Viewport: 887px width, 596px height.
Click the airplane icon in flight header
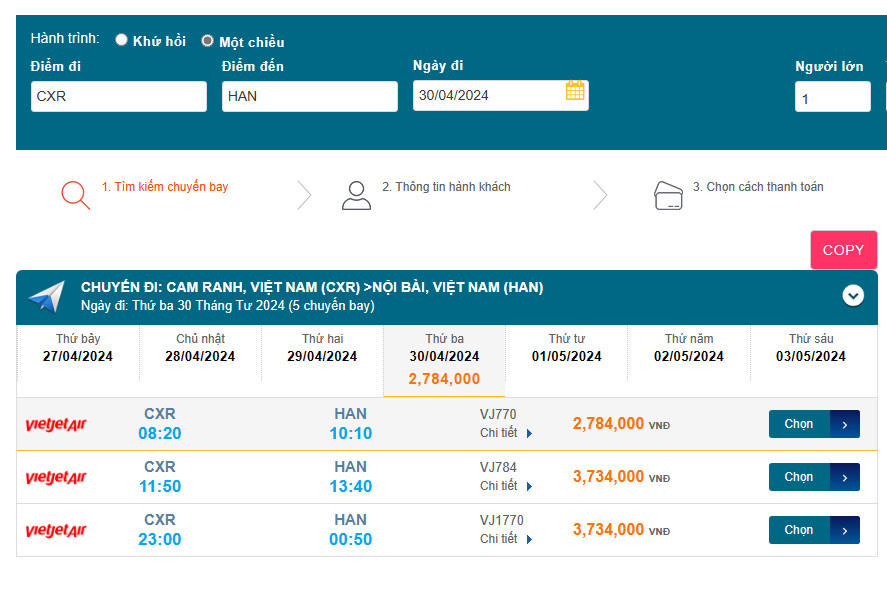pyautogui.click(x=47, y=296)
